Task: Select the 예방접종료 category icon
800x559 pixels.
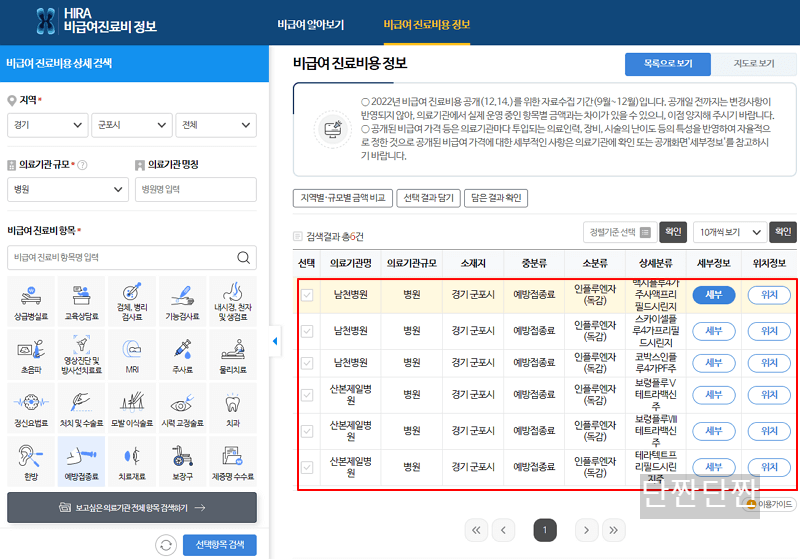Action: 82,462
